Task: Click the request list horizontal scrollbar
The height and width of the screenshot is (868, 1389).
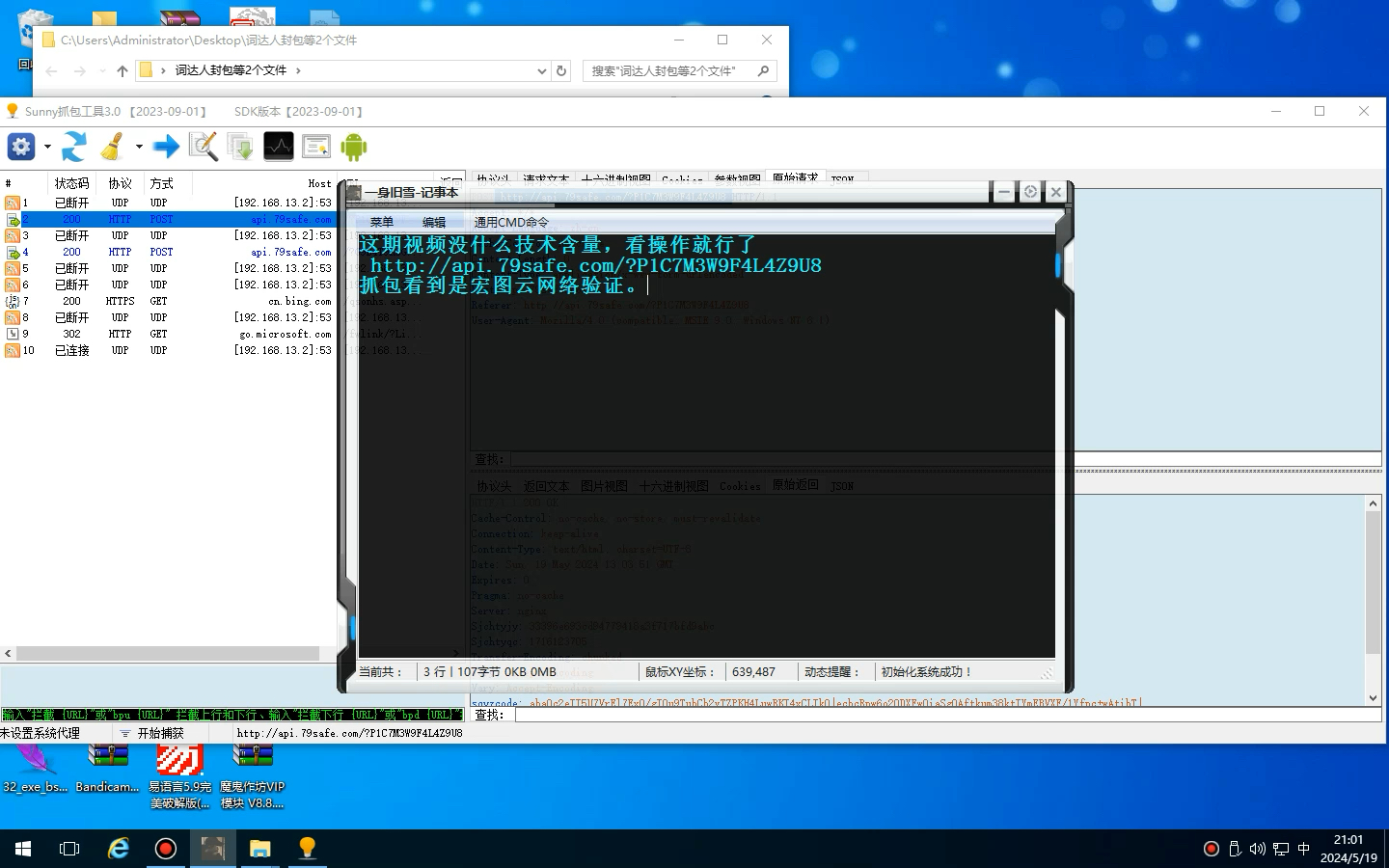Action: click(168, 653)
